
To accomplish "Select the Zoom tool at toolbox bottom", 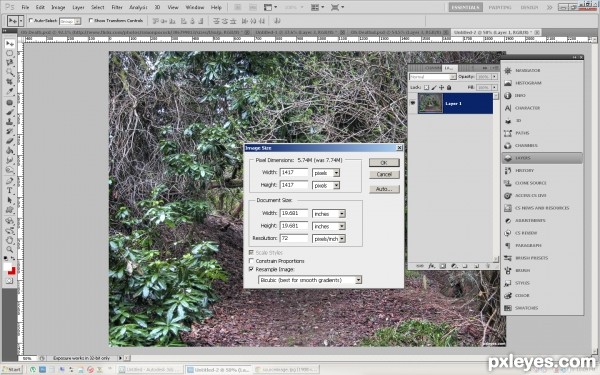I will point(10,249).
